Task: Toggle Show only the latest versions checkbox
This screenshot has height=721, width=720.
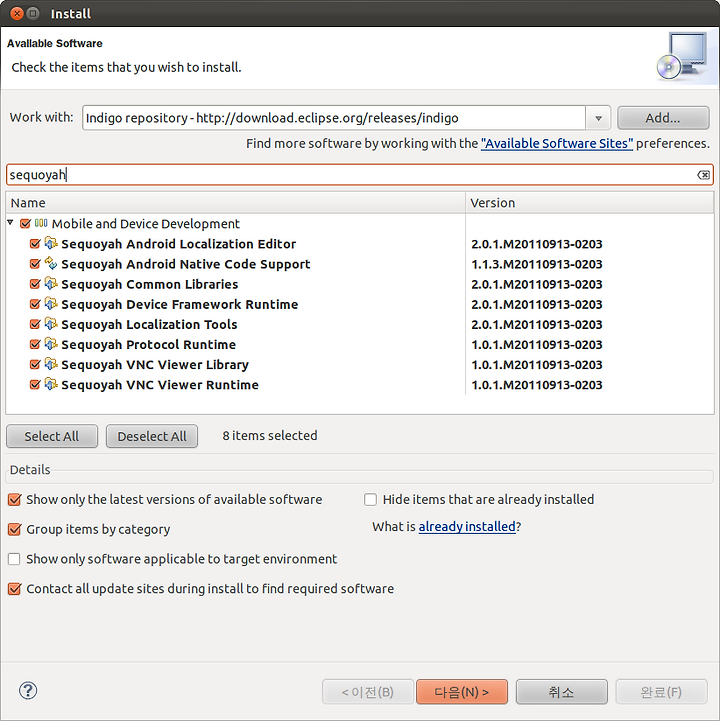Action: pyautogui.click(x=15, y=499)
